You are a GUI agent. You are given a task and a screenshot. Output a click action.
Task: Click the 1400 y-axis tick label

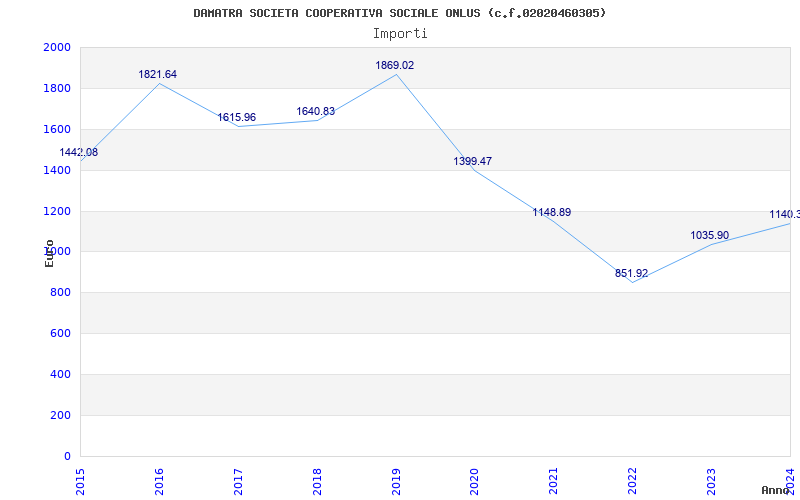coord(57,170)
